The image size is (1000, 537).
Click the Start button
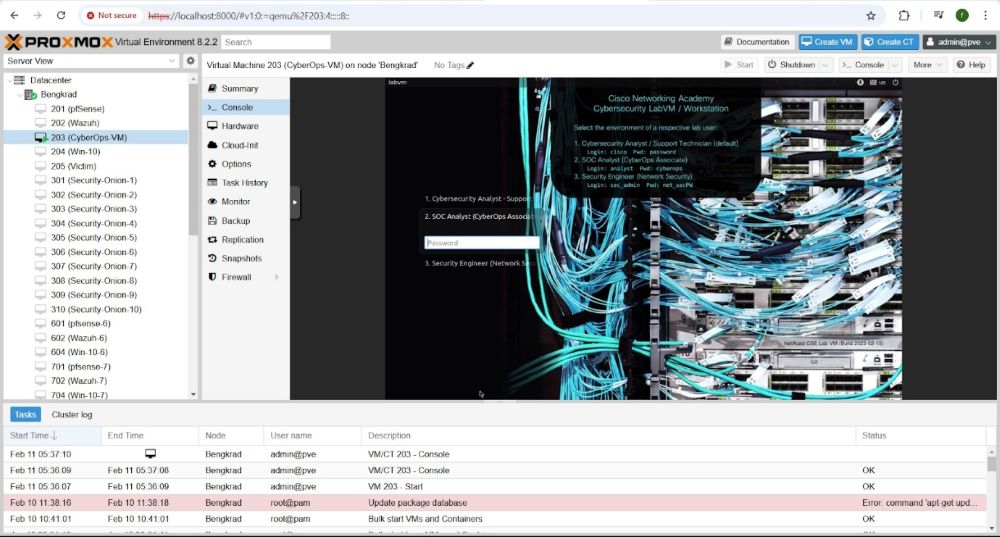[x=739, y=65]
